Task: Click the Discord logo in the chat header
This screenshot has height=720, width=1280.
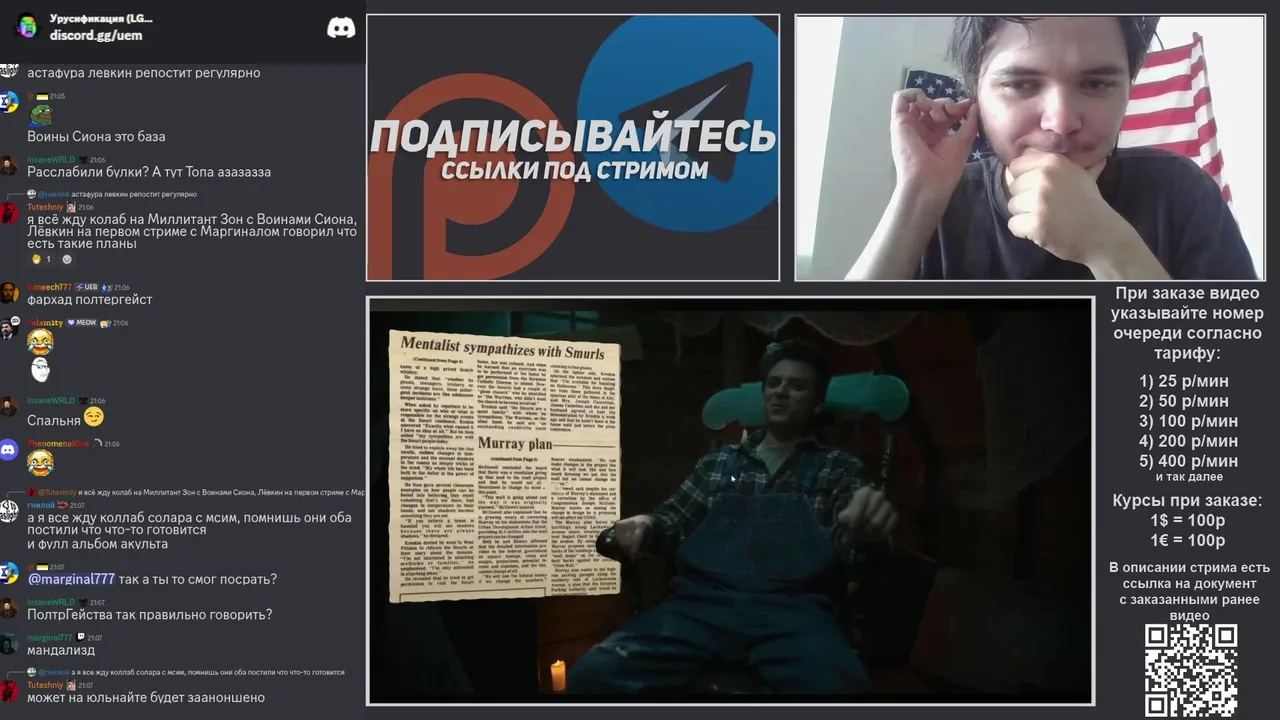Action: click(341, 28)
